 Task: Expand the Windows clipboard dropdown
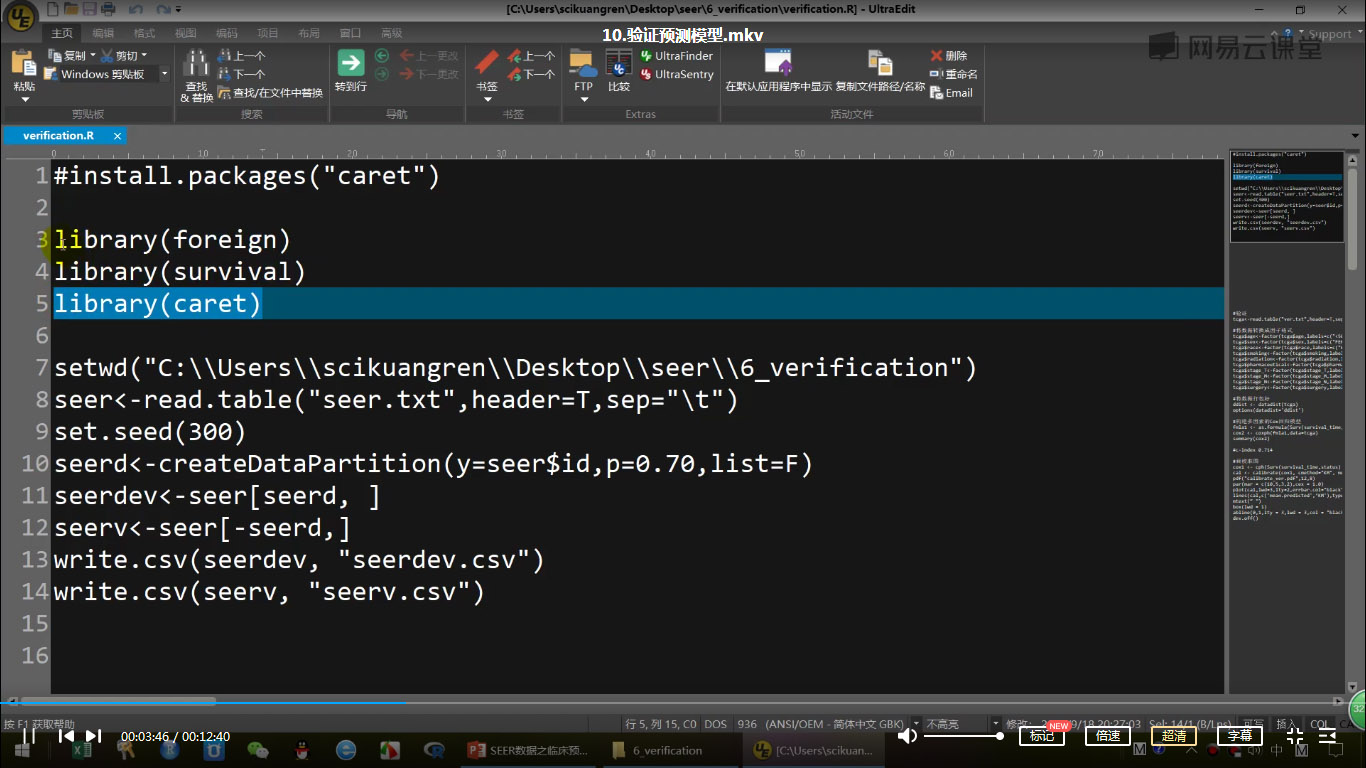[x=164, y=74]
